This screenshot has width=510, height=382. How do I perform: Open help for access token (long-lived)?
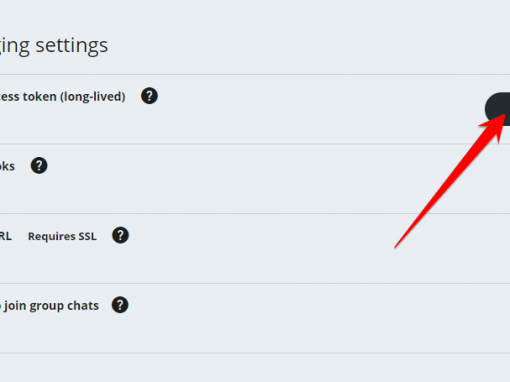tap(149, 96)
